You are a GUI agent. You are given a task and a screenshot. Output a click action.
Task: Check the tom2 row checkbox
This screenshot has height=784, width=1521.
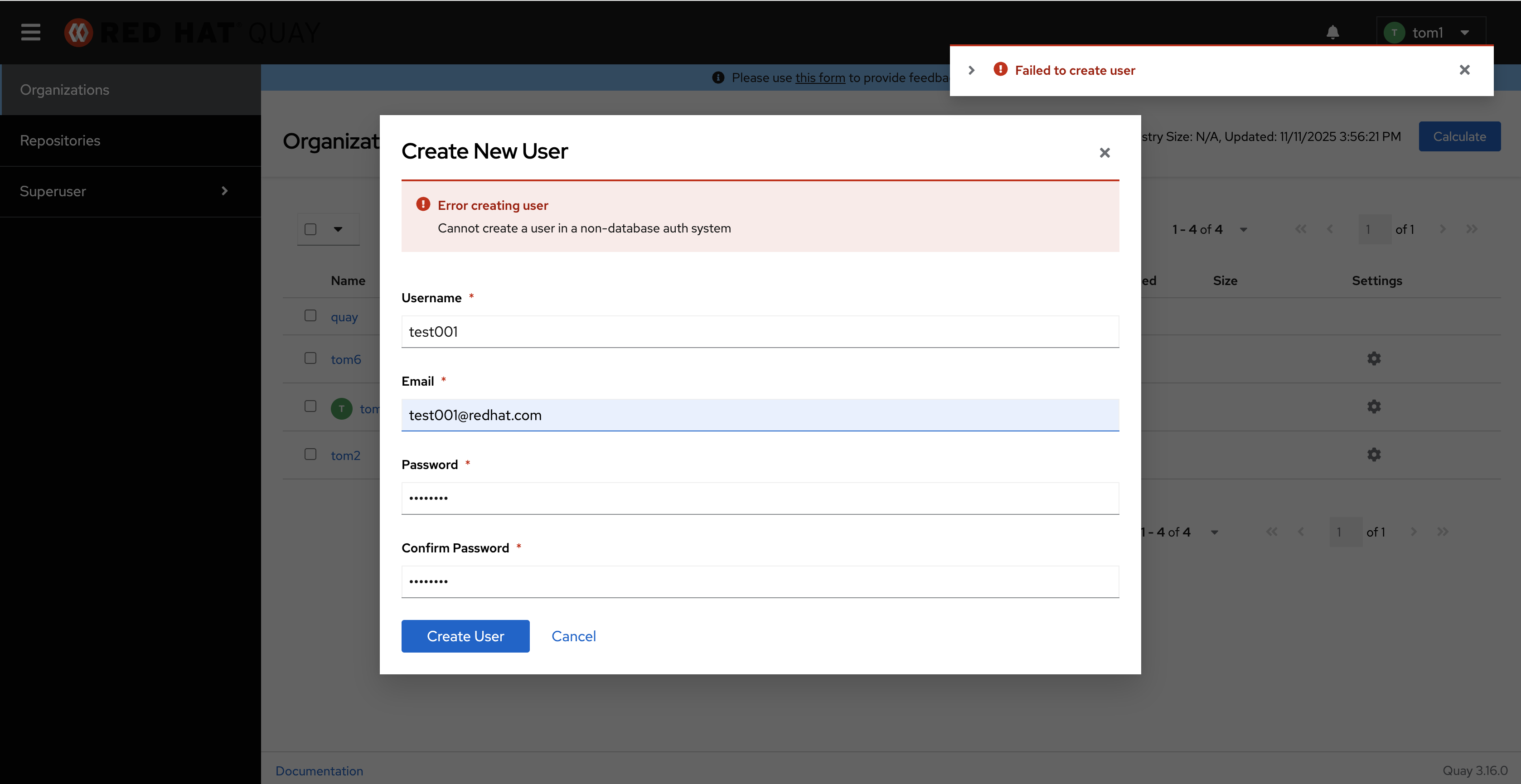pyautogui.click(x=310, y=454)
